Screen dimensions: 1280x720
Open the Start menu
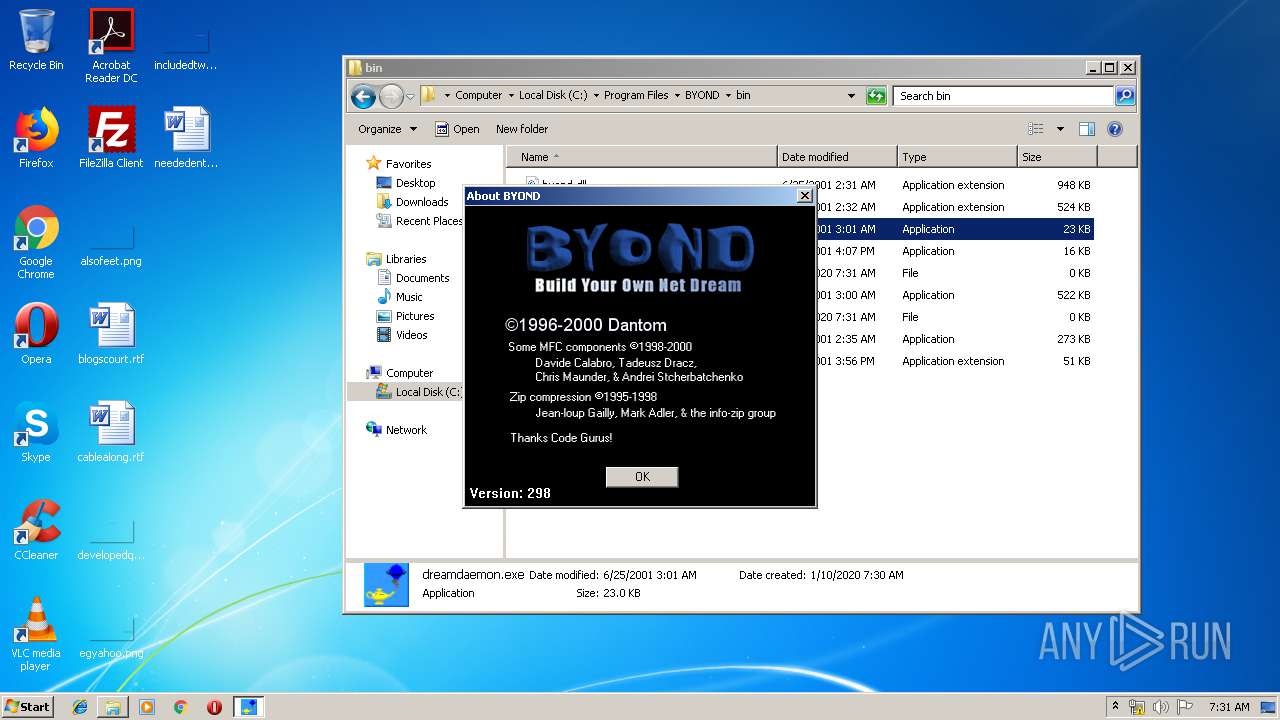tap(28, 707)
